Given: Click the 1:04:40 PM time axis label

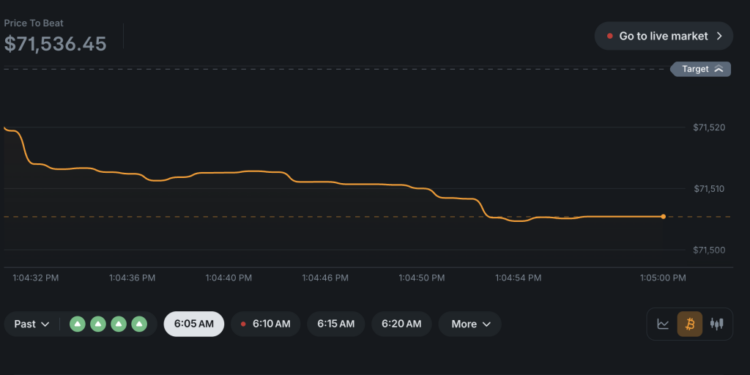Looking at the screenshot, I should (x=229, y=278).
